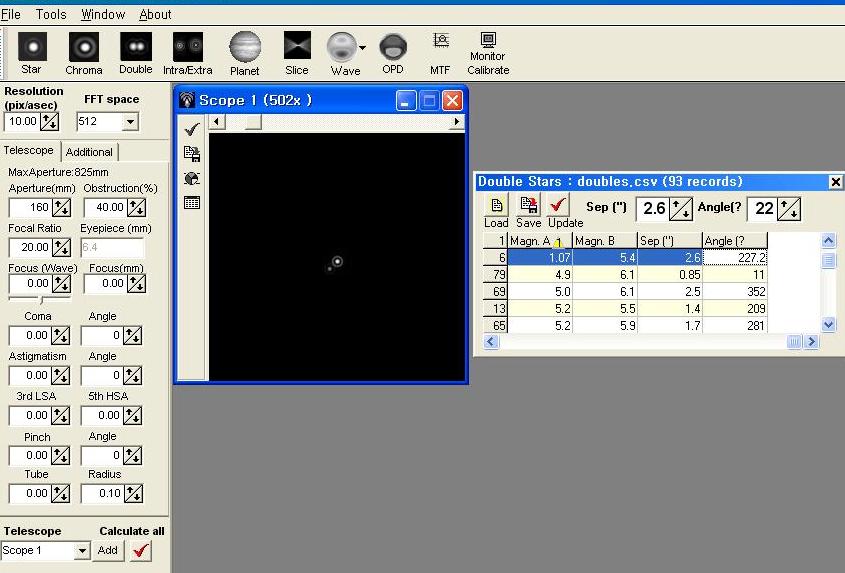This screenshot has width=845, height=573.
Task: Launch Monitor Calibrate tool
Action: tap(488, 52)
